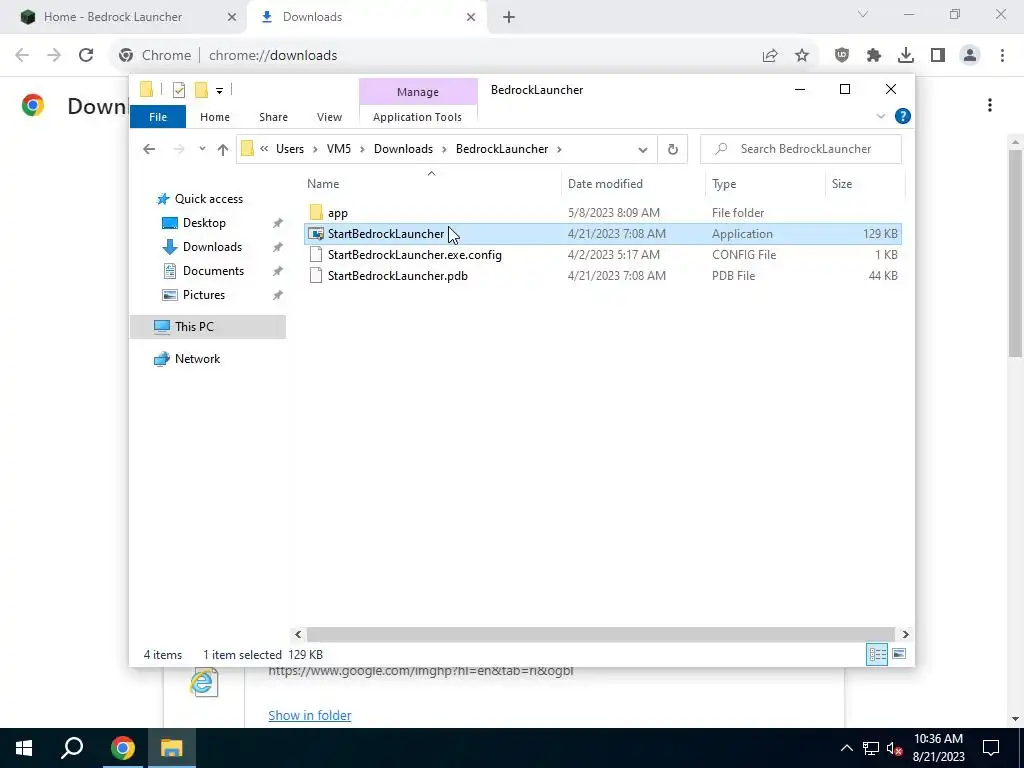Switch to the View ribbon tab
1024x768 pixels.
point(329,117)
